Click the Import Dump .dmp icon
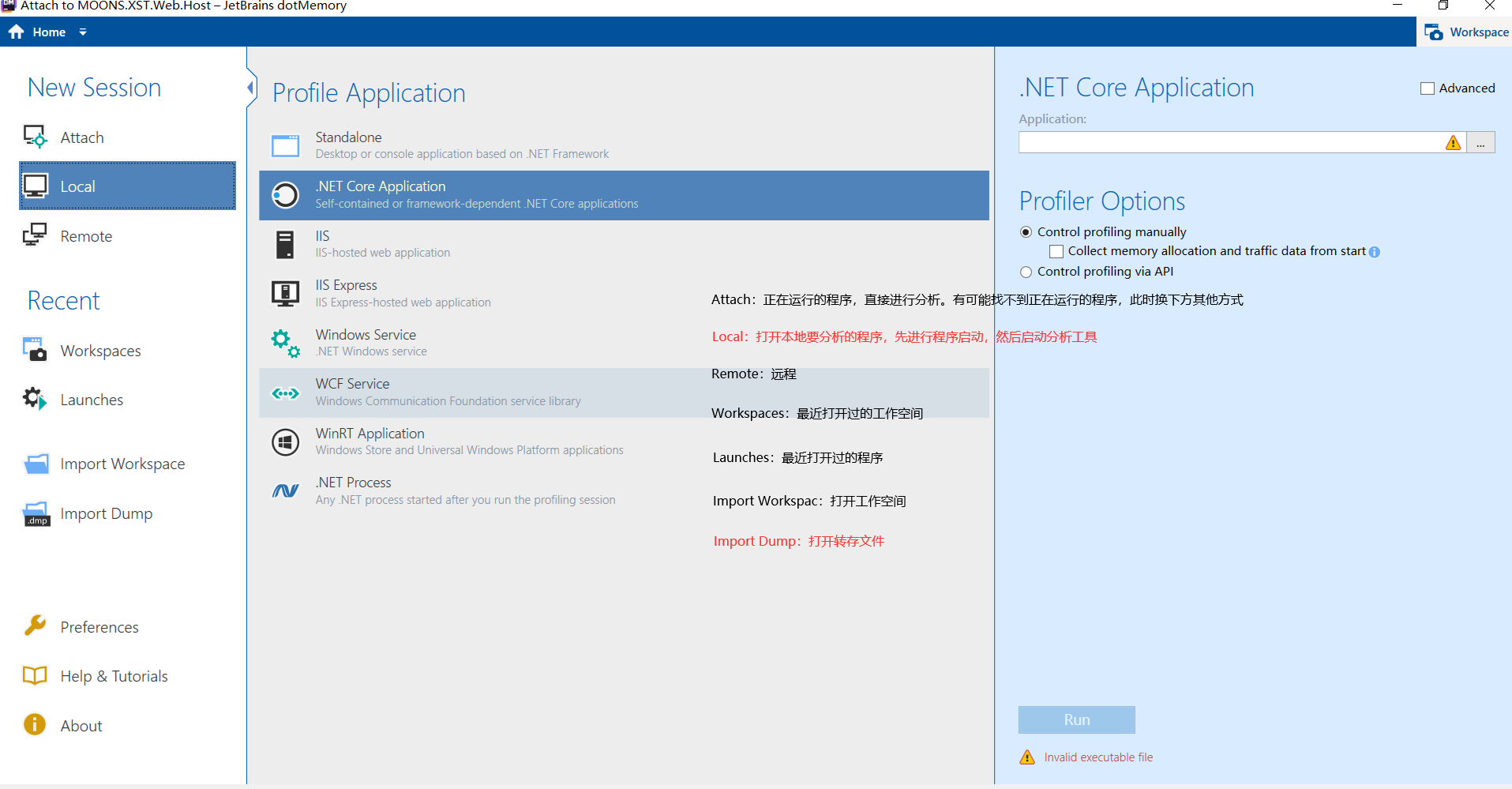Screen dimensions: 1512x789 pos(36,513)
